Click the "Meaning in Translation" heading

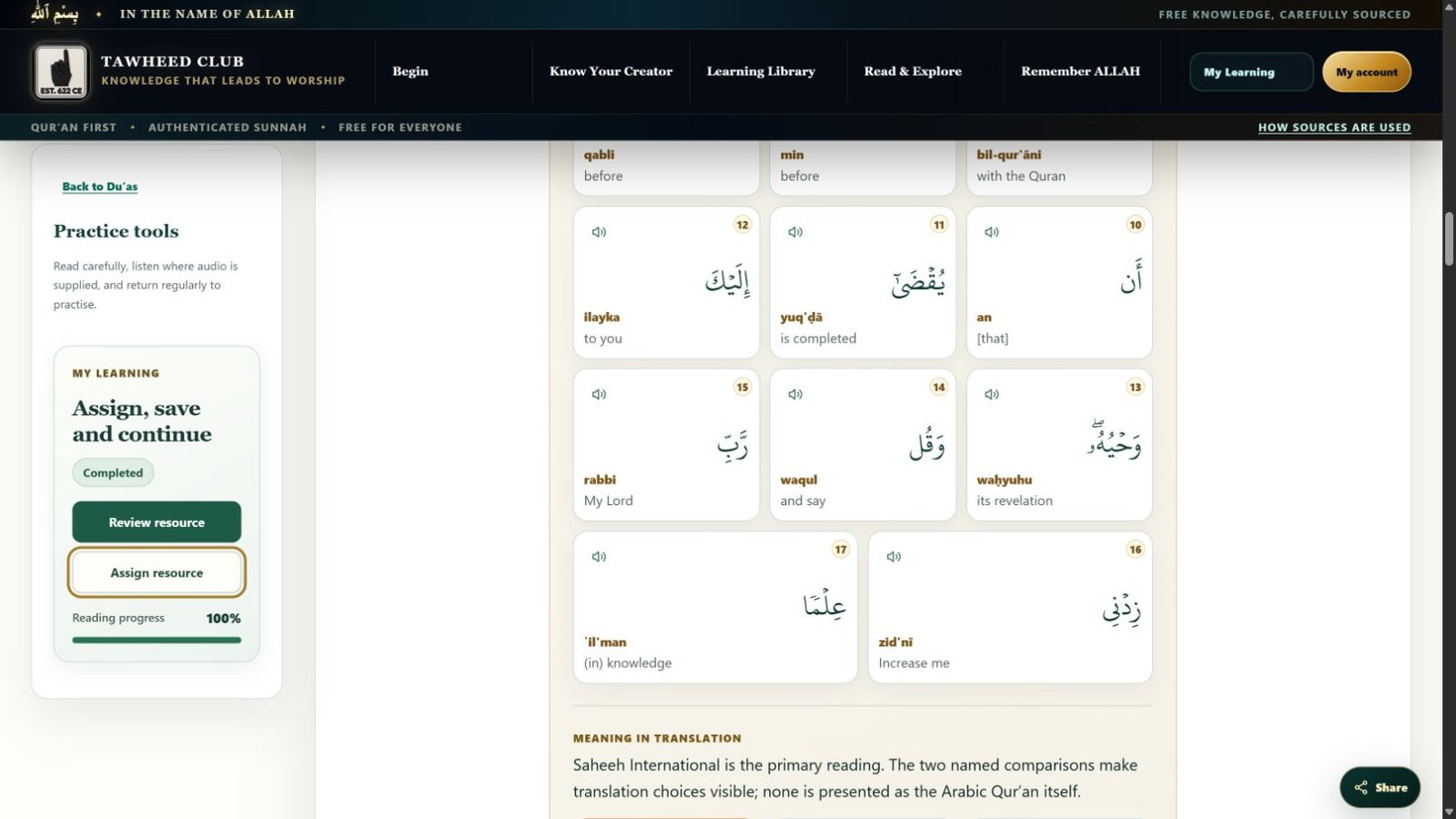(657, 738)
